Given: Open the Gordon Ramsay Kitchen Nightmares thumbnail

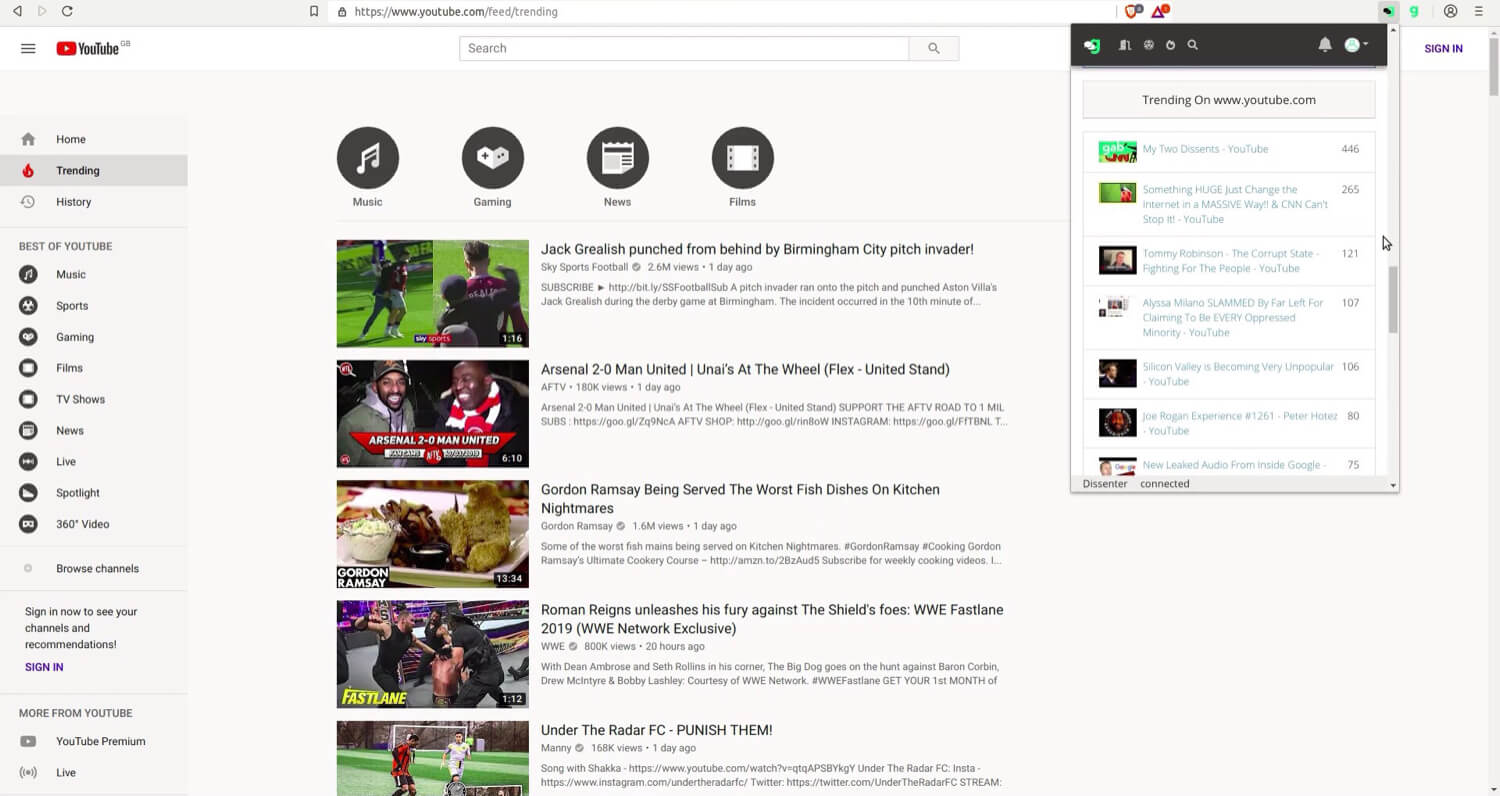Looking at the screenshot, I should tap(433, 534).
